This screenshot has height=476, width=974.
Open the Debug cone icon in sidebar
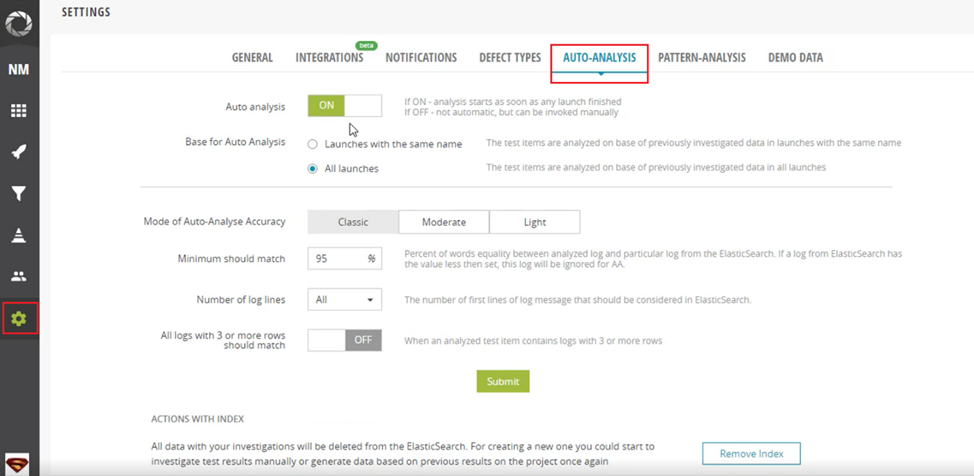19,235
